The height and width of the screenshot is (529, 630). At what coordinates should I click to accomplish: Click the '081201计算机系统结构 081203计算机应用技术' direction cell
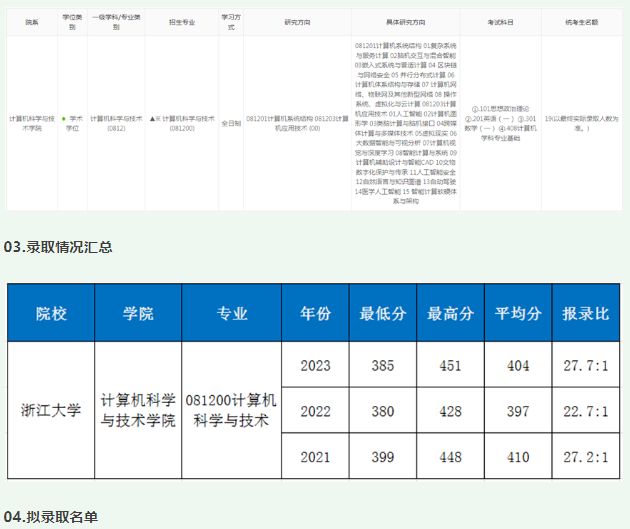[297, 123]
